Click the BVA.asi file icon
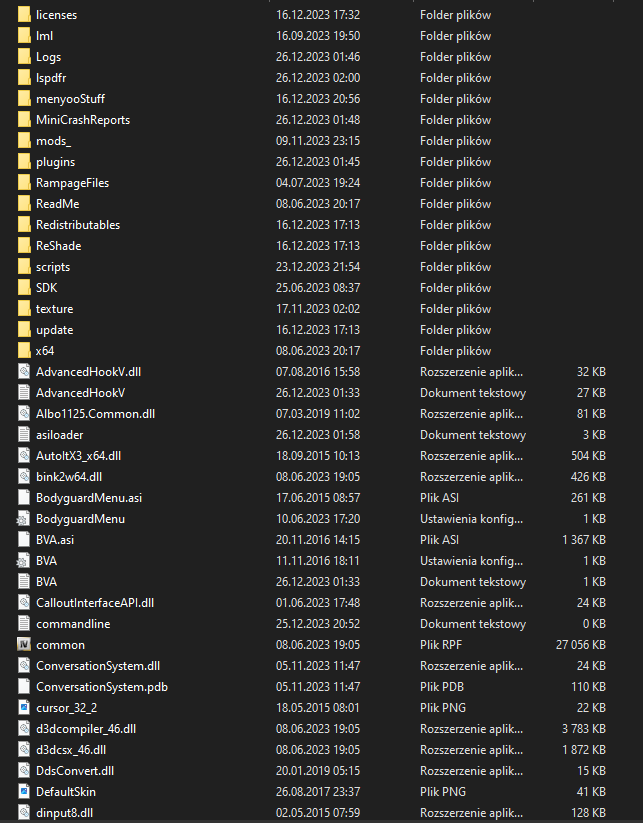The image size is (643, 823). (x=24, y=540)
